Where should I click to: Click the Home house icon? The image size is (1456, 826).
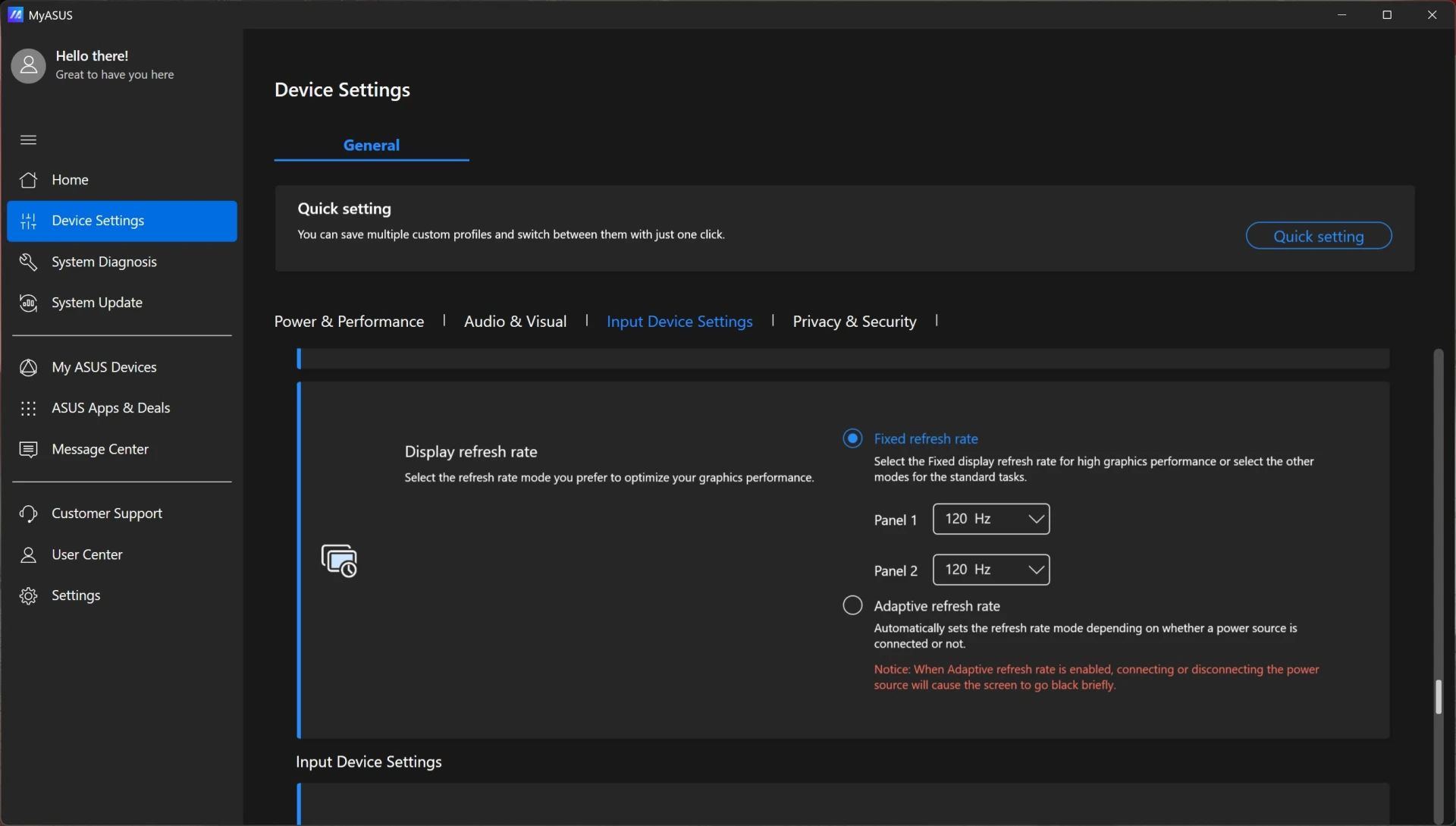pos(28,180)
